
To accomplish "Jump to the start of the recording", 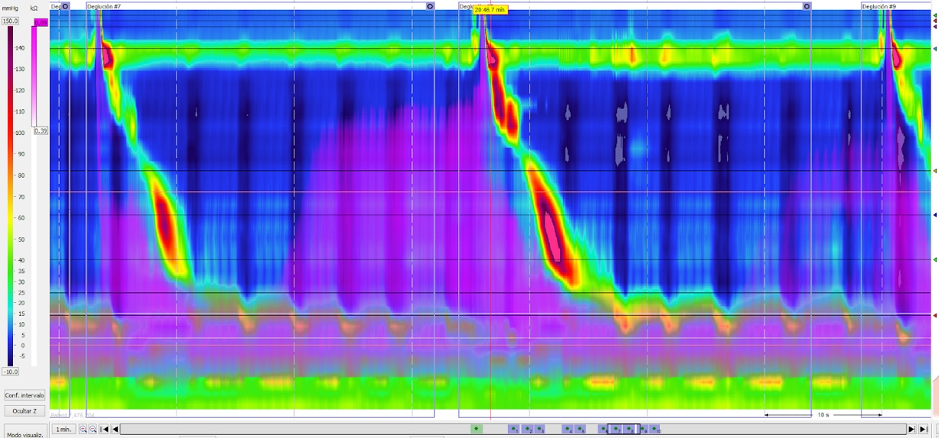I will (x=104, y=429).
